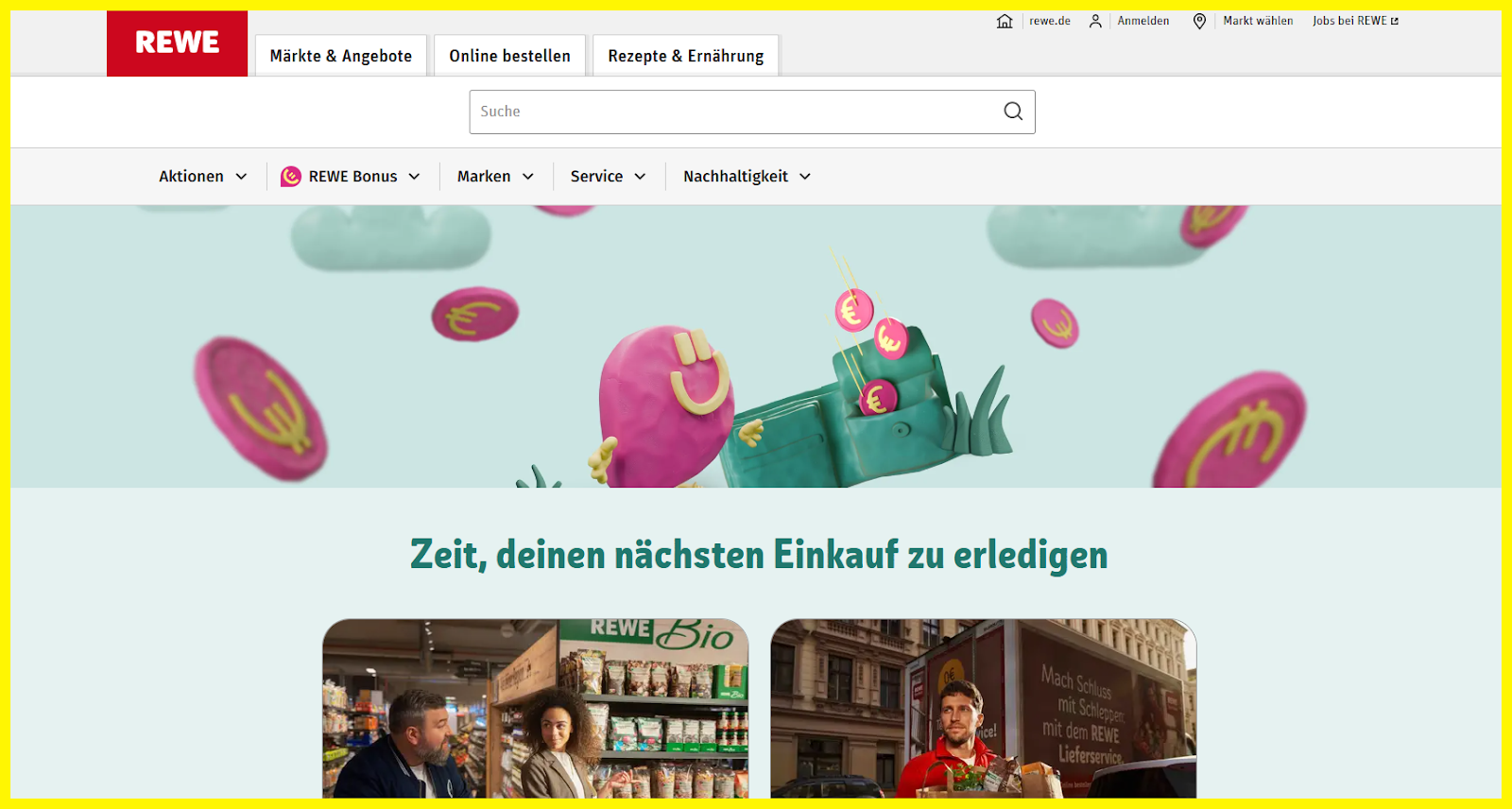Focus the Suche search field

click(752, 112)
